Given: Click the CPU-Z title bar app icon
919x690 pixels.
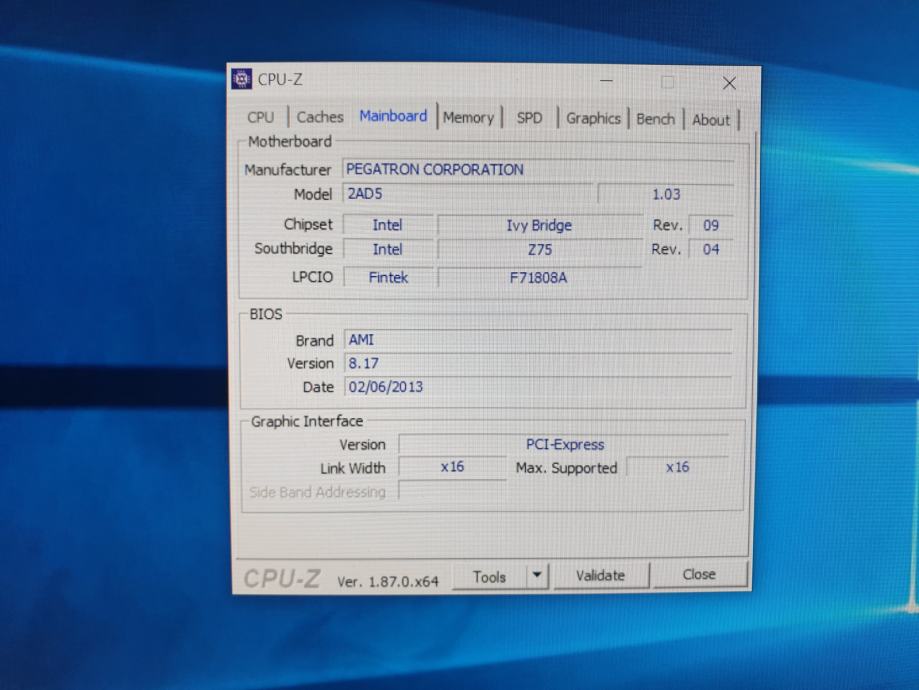Looking at the screenshot, I should 241,79.
